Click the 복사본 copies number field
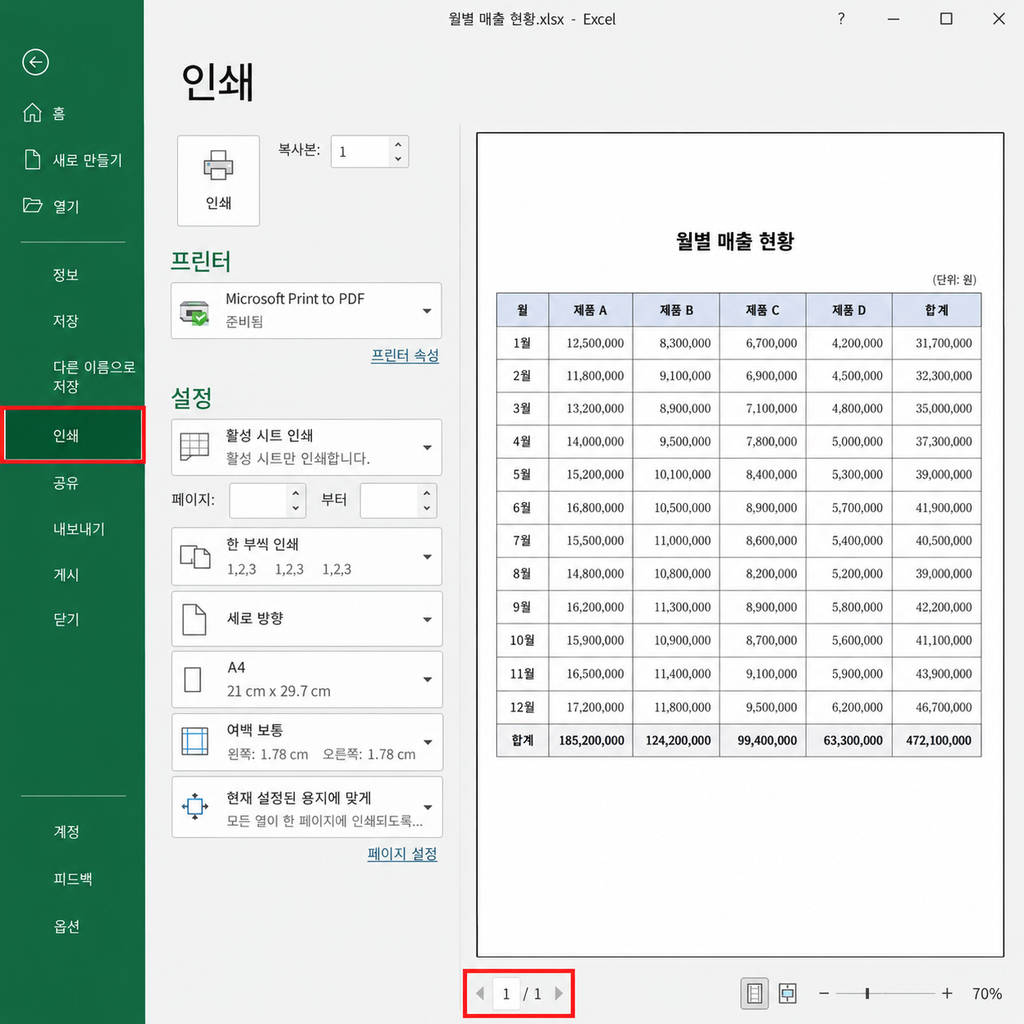The height and width of the screenshot is (1024, 1024). (x=360, y=152)
